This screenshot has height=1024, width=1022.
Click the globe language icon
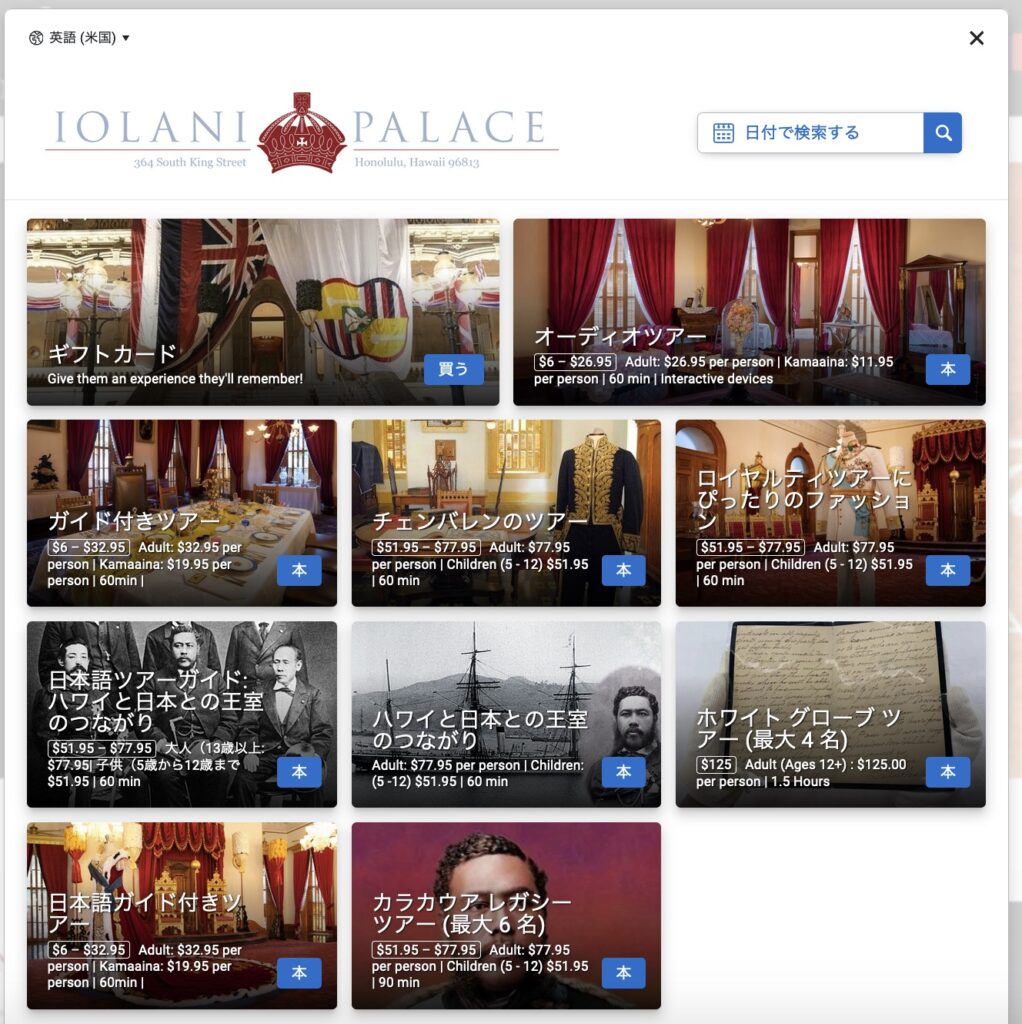tap(36, 38)
